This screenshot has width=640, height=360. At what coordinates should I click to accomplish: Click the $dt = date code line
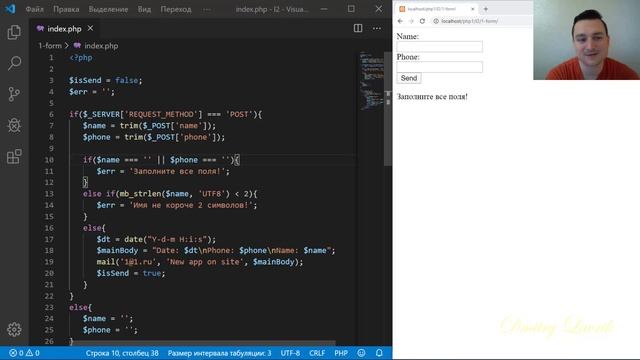(156, 240)
